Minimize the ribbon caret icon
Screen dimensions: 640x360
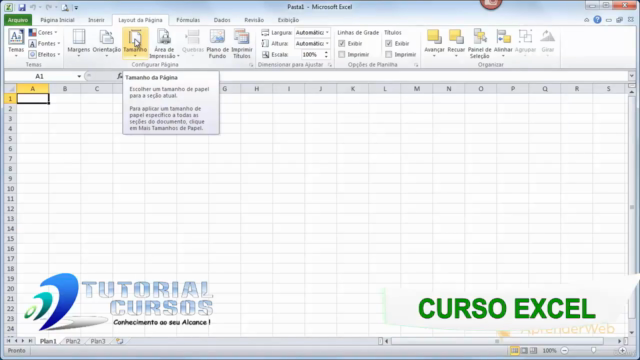587,20
